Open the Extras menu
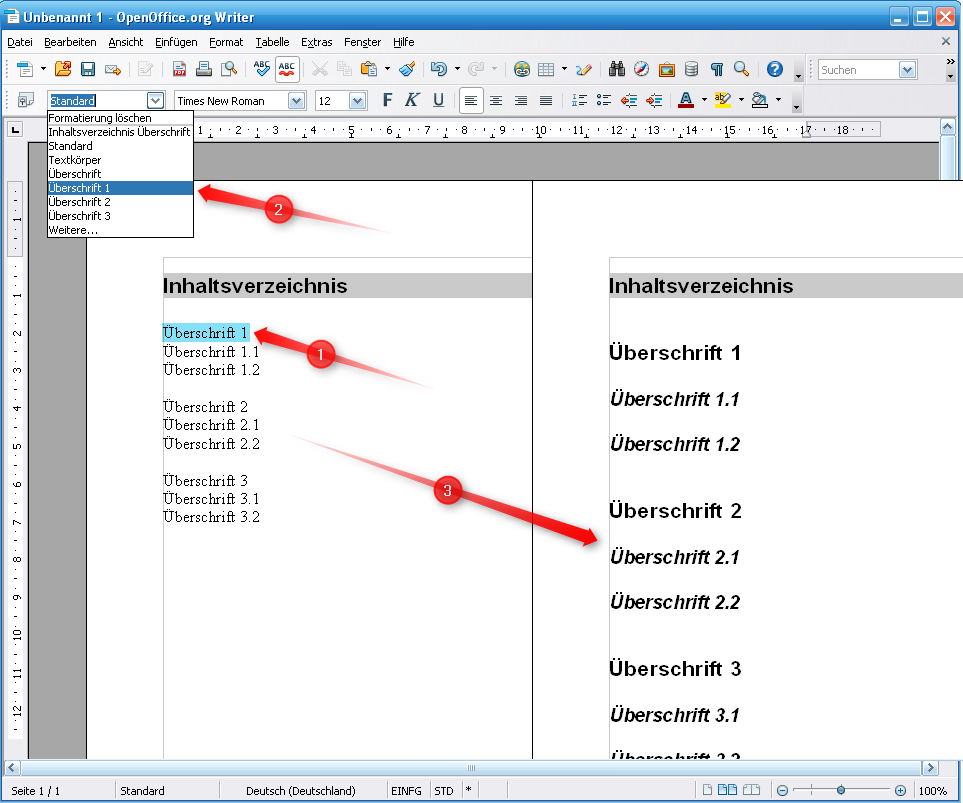 point(317,42)
